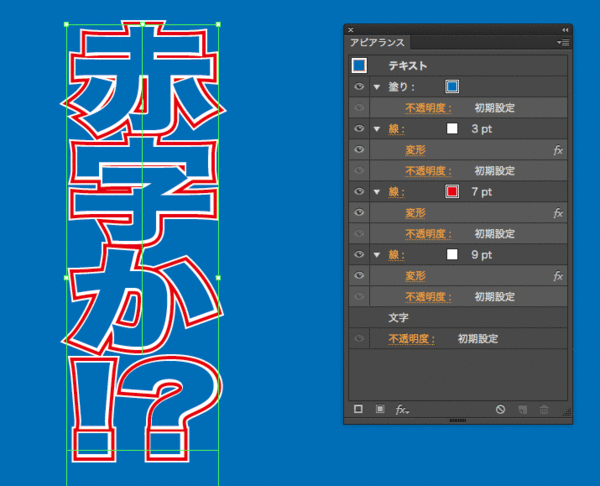The width and height of the screenshot is (600, 486).
Task: Add a new stroke with the bottom square icon
Action: 358,409
